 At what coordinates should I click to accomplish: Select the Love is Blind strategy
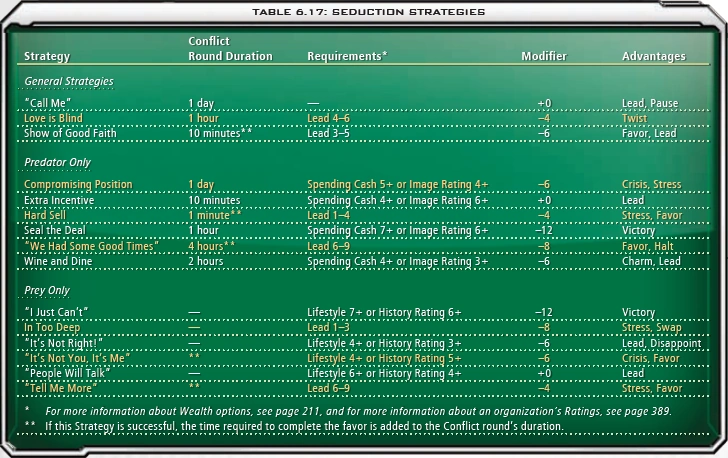(x=53, y=118)
